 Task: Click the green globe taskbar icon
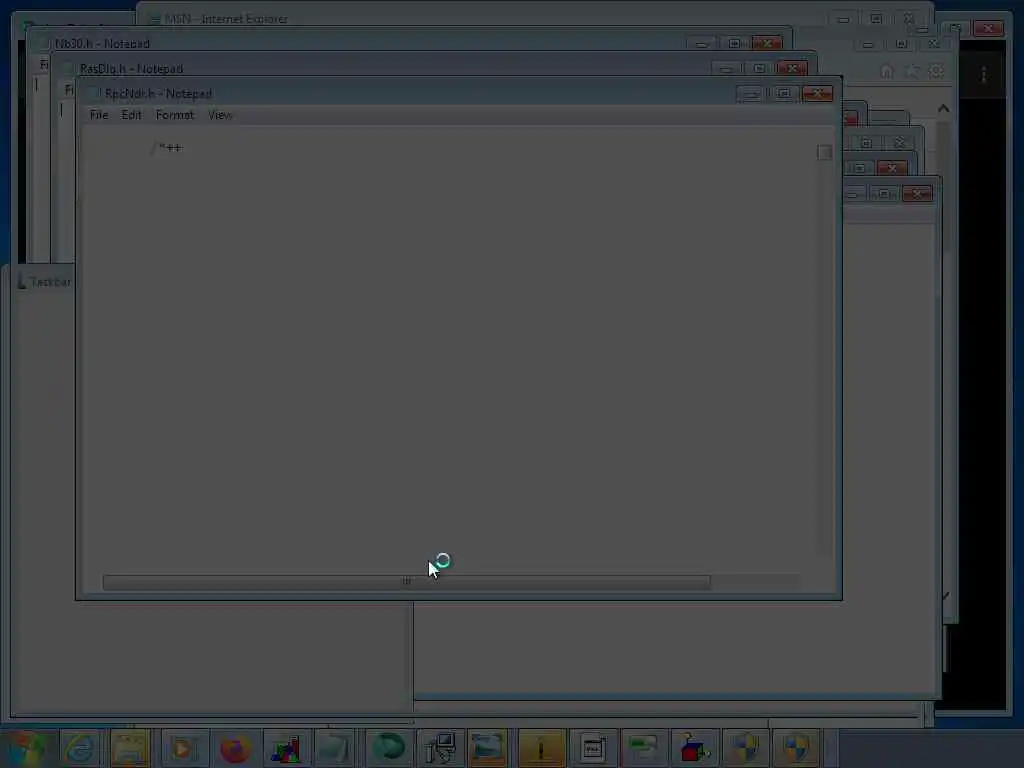(389, 748)
